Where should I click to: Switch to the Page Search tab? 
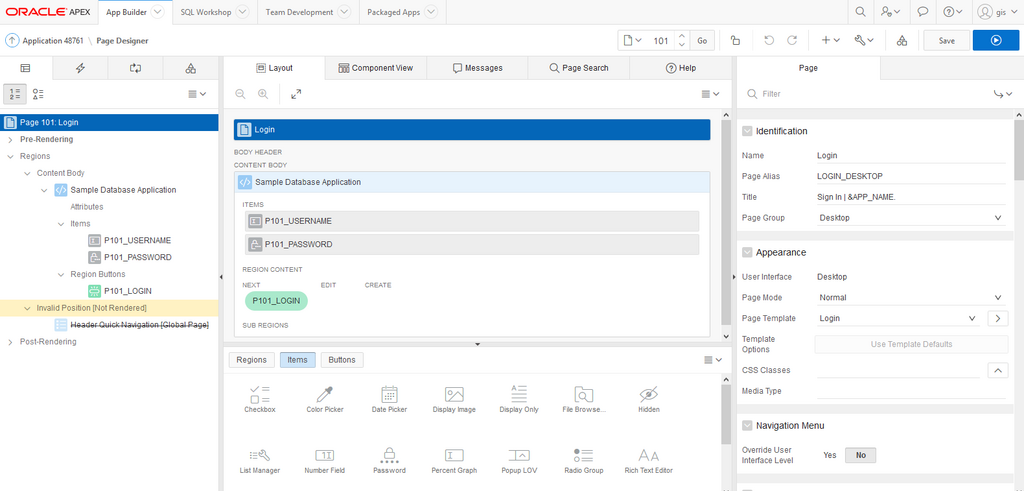pos(579,68)
